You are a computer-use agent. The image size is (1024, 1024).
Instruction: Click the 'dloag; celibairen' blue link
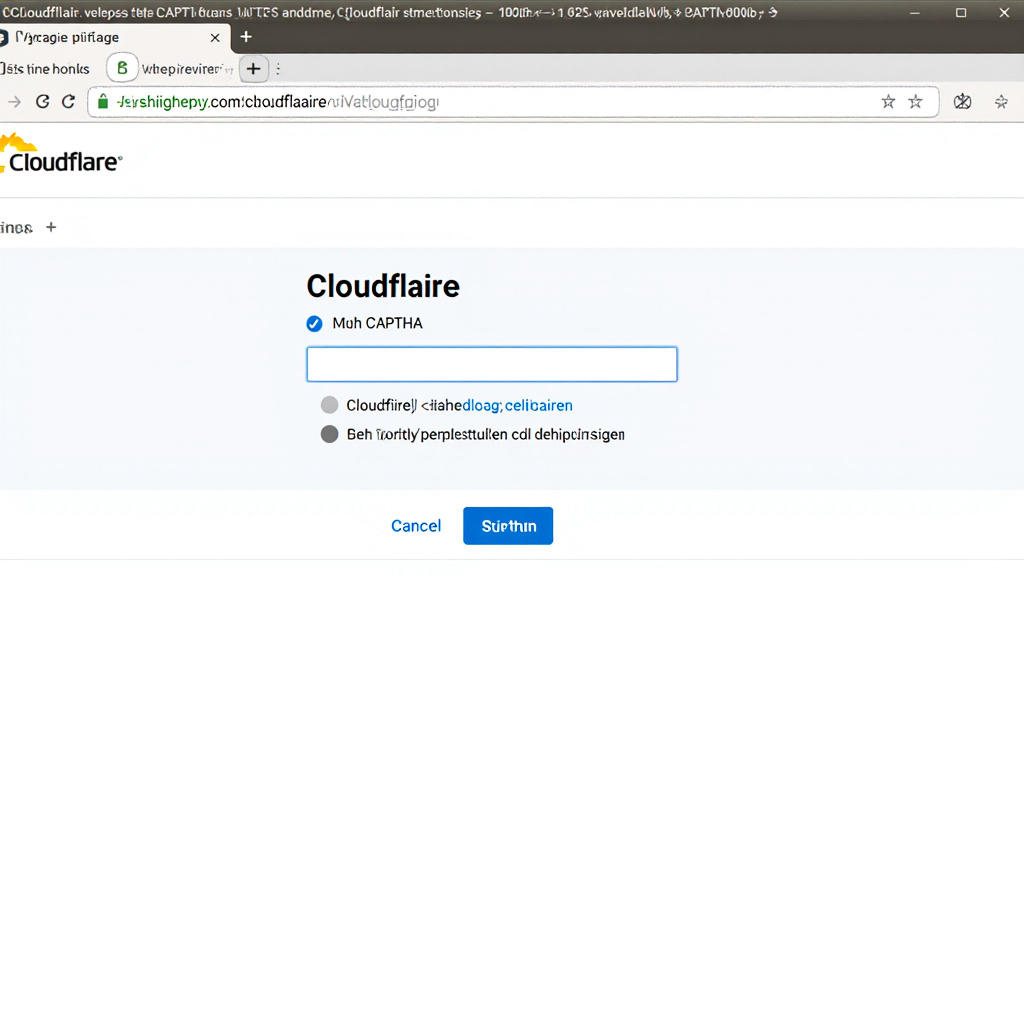(517, 406)
